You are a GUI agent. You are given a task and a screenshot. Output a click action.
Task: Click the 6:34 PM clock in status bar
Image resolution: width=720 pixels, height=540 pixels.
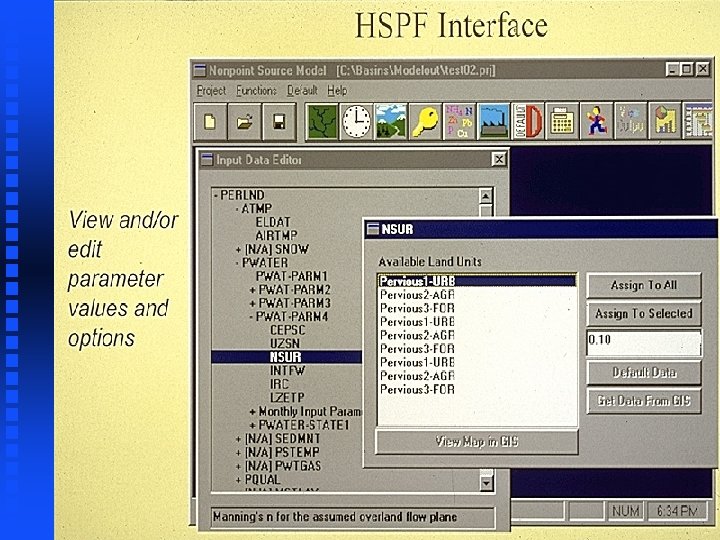click(677, 511)
